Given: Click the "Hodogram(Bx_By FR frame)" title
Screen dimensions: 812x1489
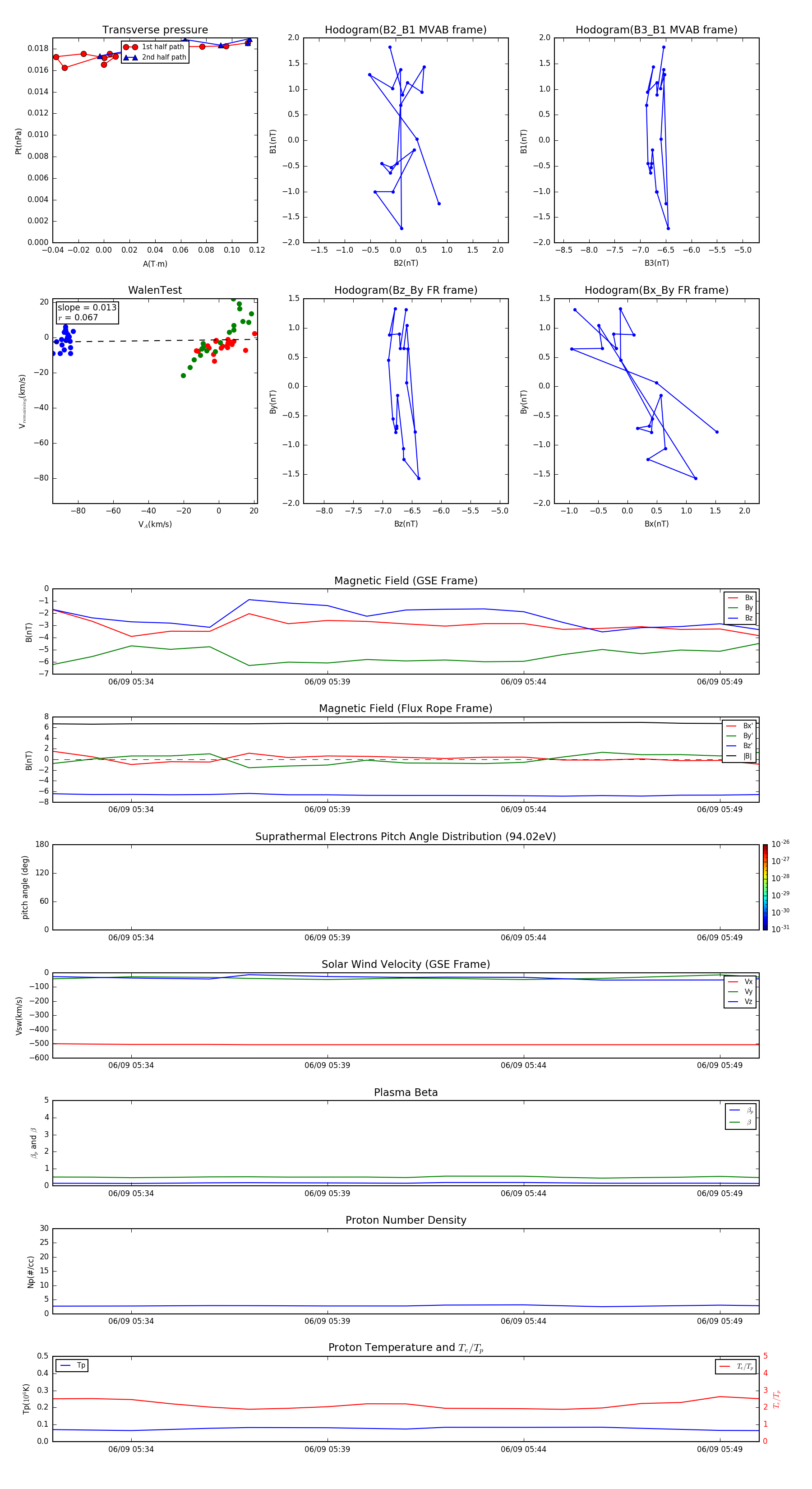Looking at the screenshot, I should 656,290.
